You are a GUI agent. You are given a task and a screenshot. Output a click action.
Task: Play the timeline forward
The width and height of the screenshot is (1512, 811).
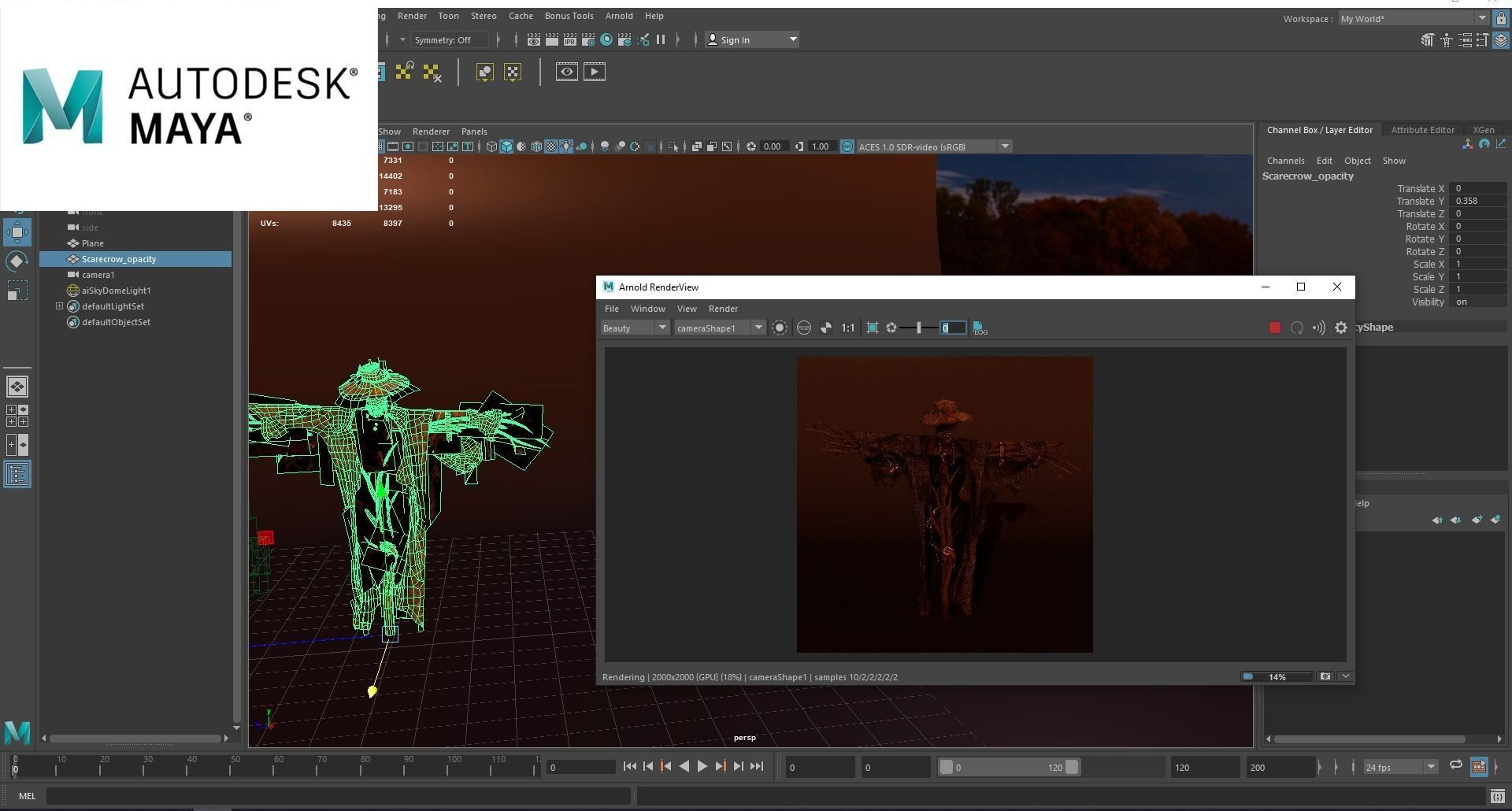[702, 766]
